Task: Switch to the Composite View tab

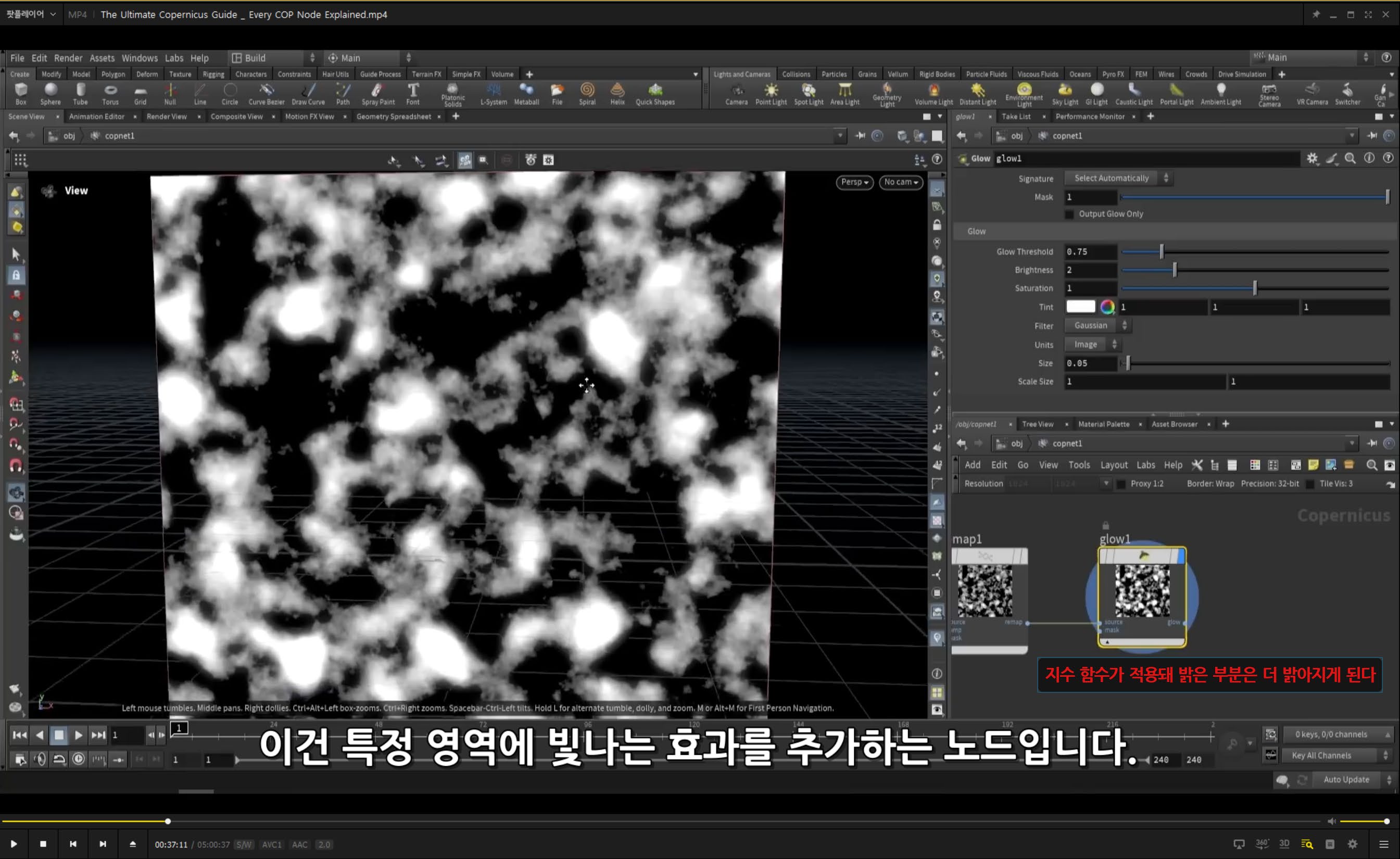Action: [236, 117]
